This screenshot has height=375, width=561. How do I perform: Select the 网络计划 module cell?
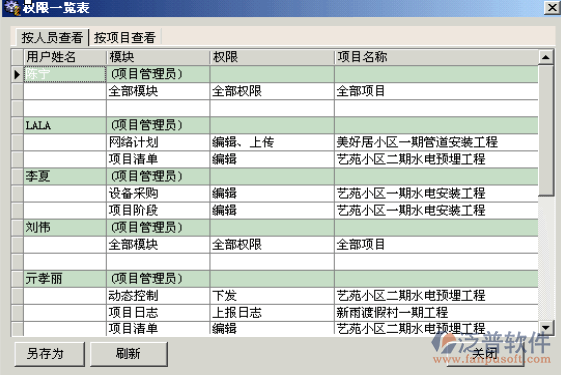pos(158,142)
